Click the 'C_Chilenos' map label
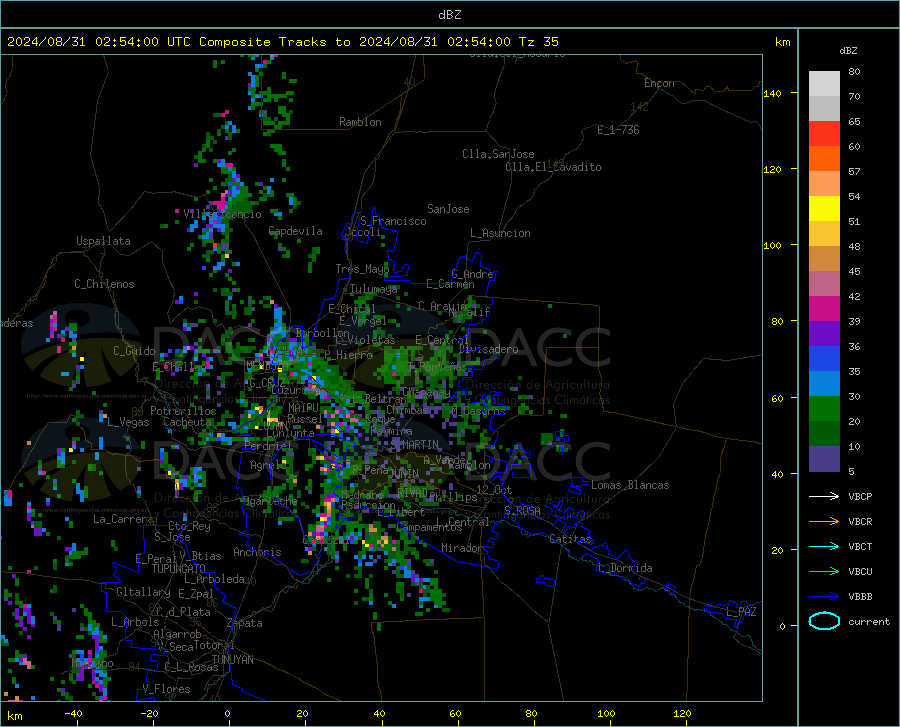Image resolution: width=900 pixels, height=727 pixels. [x=104, y=284]
